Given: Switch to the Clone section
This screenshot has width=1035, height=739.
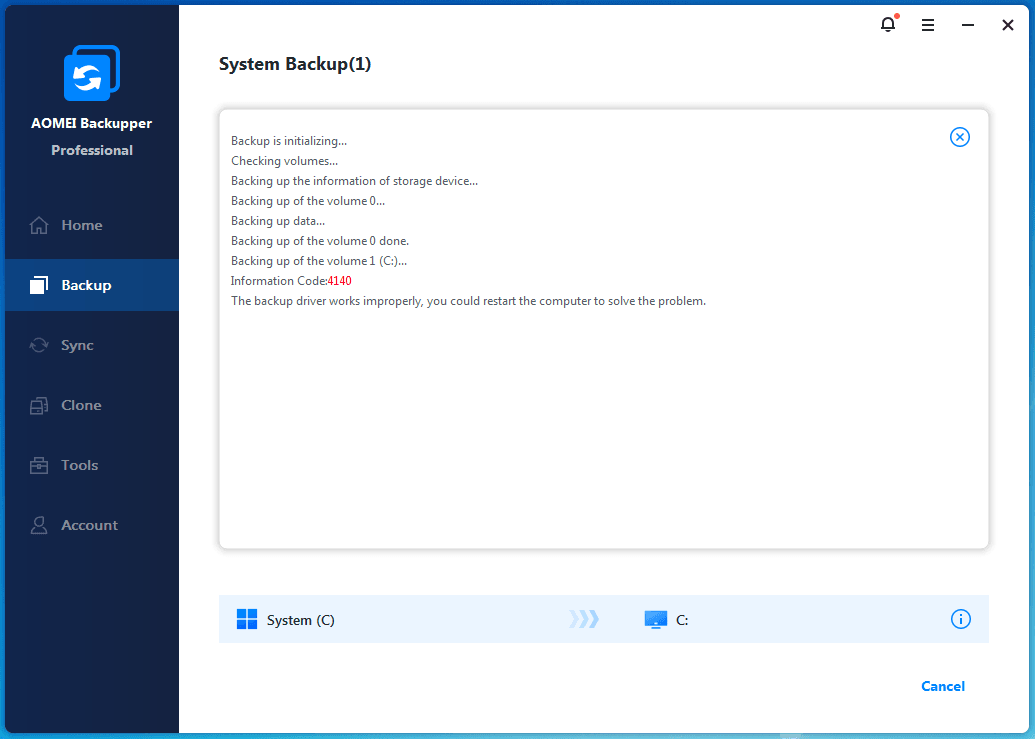Looking at the screenshot, I should click(80, 405).
